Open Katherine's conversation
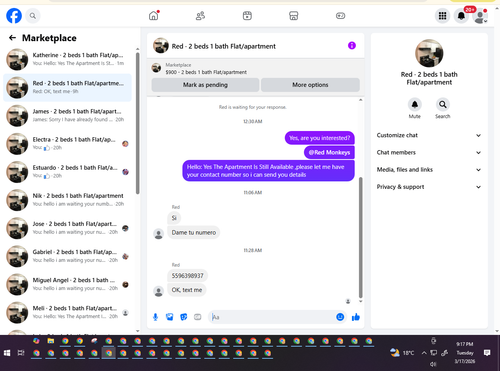 coord(67,59)
